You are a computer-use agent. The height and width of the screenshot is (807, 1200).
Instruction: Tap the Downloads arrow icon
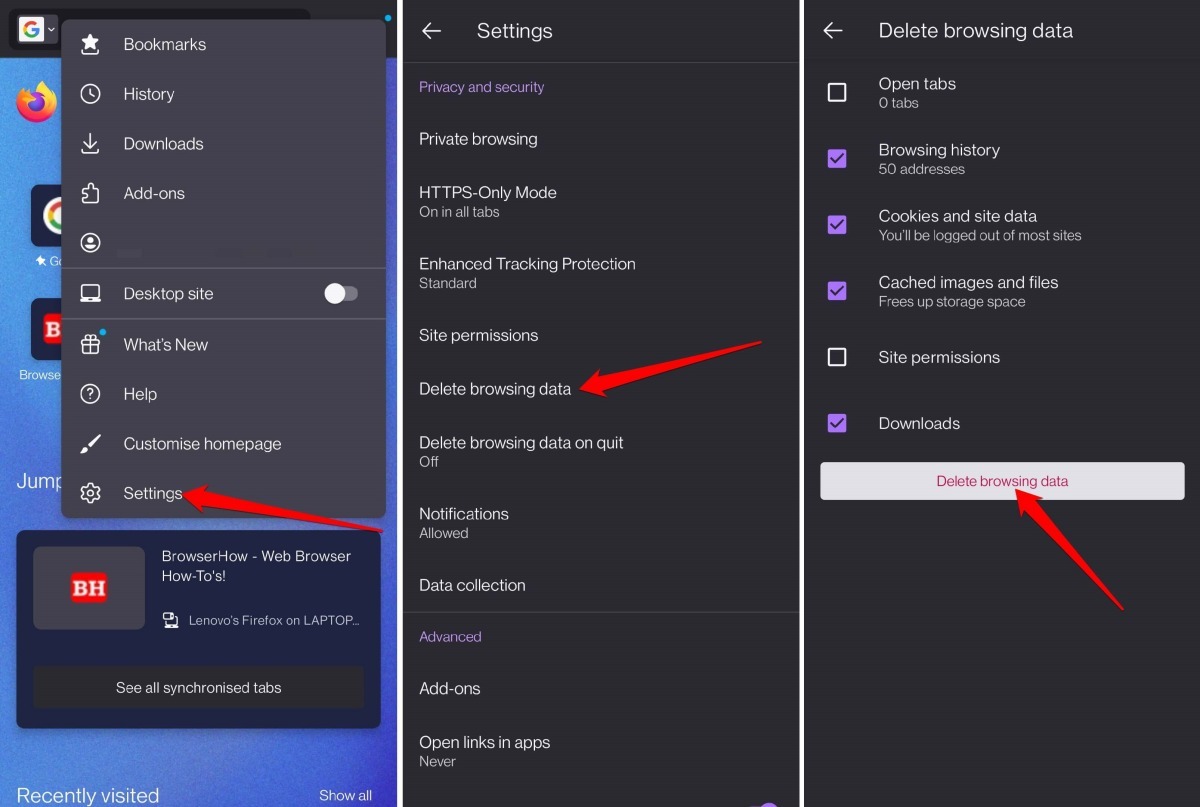click(x=90, y=143)
